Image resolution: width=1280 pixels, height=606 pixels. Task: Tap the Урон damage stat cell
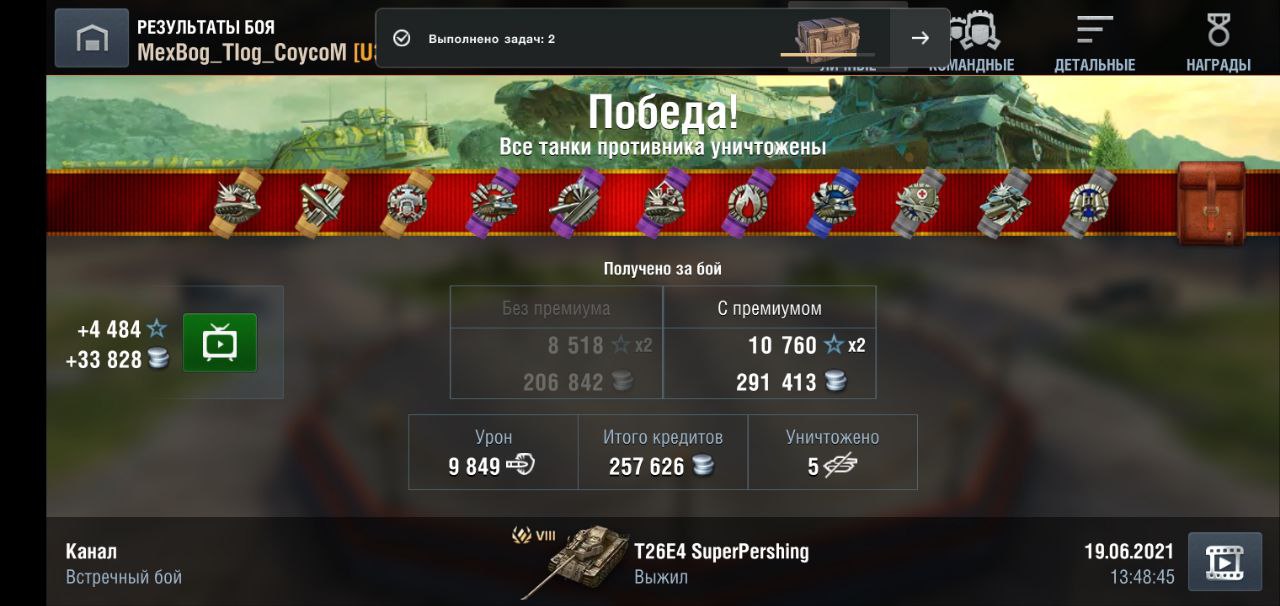[x=493, y=452]
